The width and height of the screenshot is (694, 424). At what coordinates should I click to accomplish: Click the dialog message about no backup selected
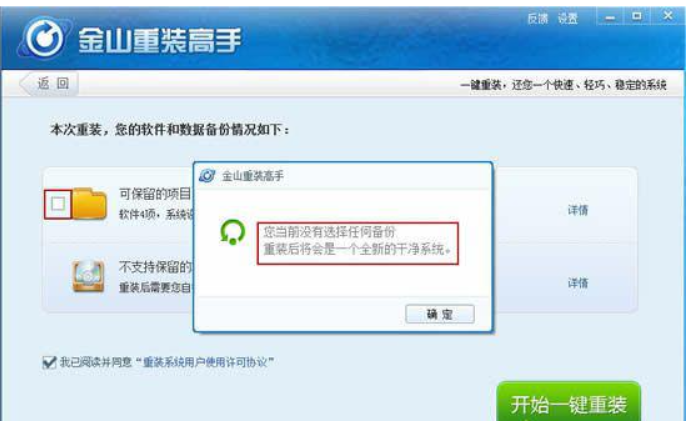(x=357, y=240)
